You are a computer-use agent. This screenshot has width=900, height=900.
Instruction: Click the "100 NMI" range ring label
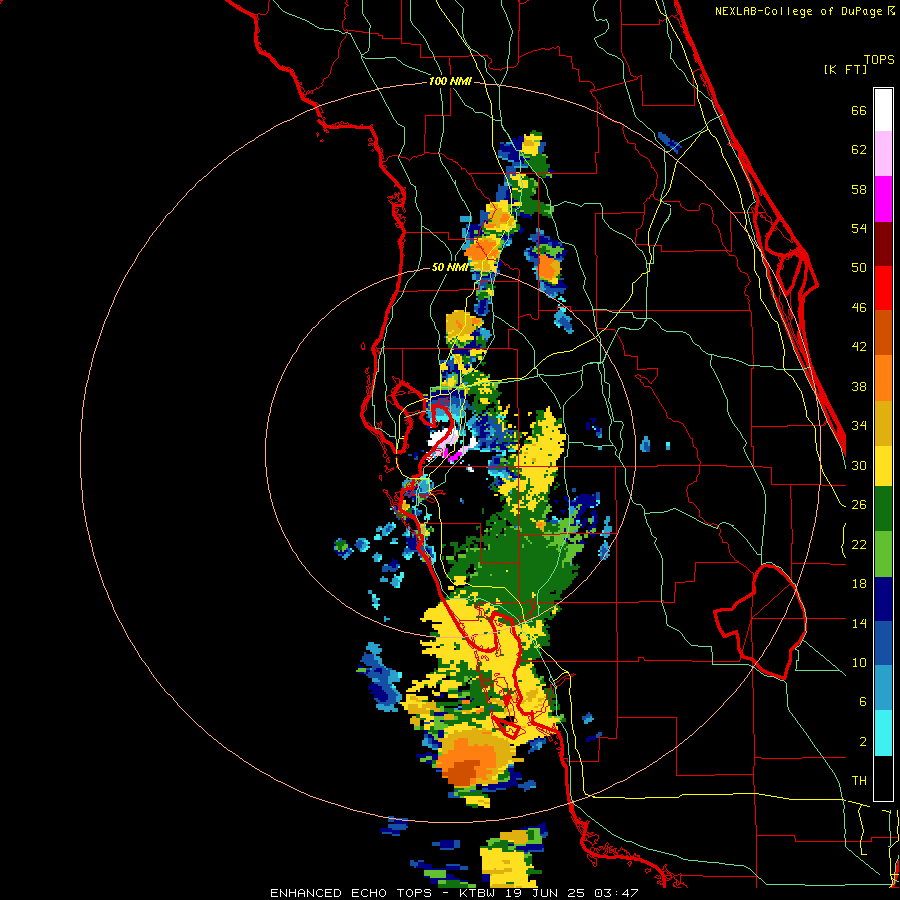click(450, 82)
